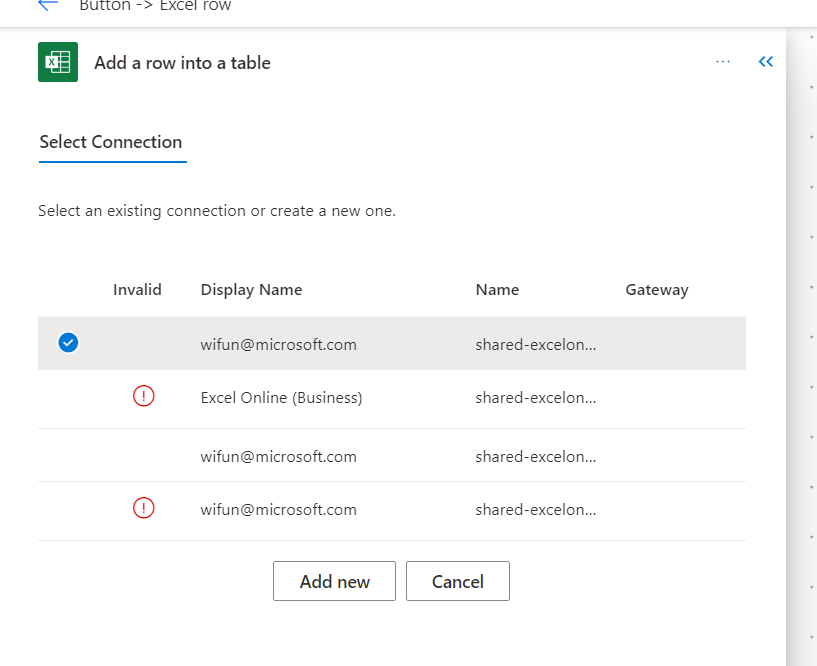Click the Excel icon beside Add a row into a table
Image resolution: width=817 pixels, height=666 pixels.
(x=57, y=62)
